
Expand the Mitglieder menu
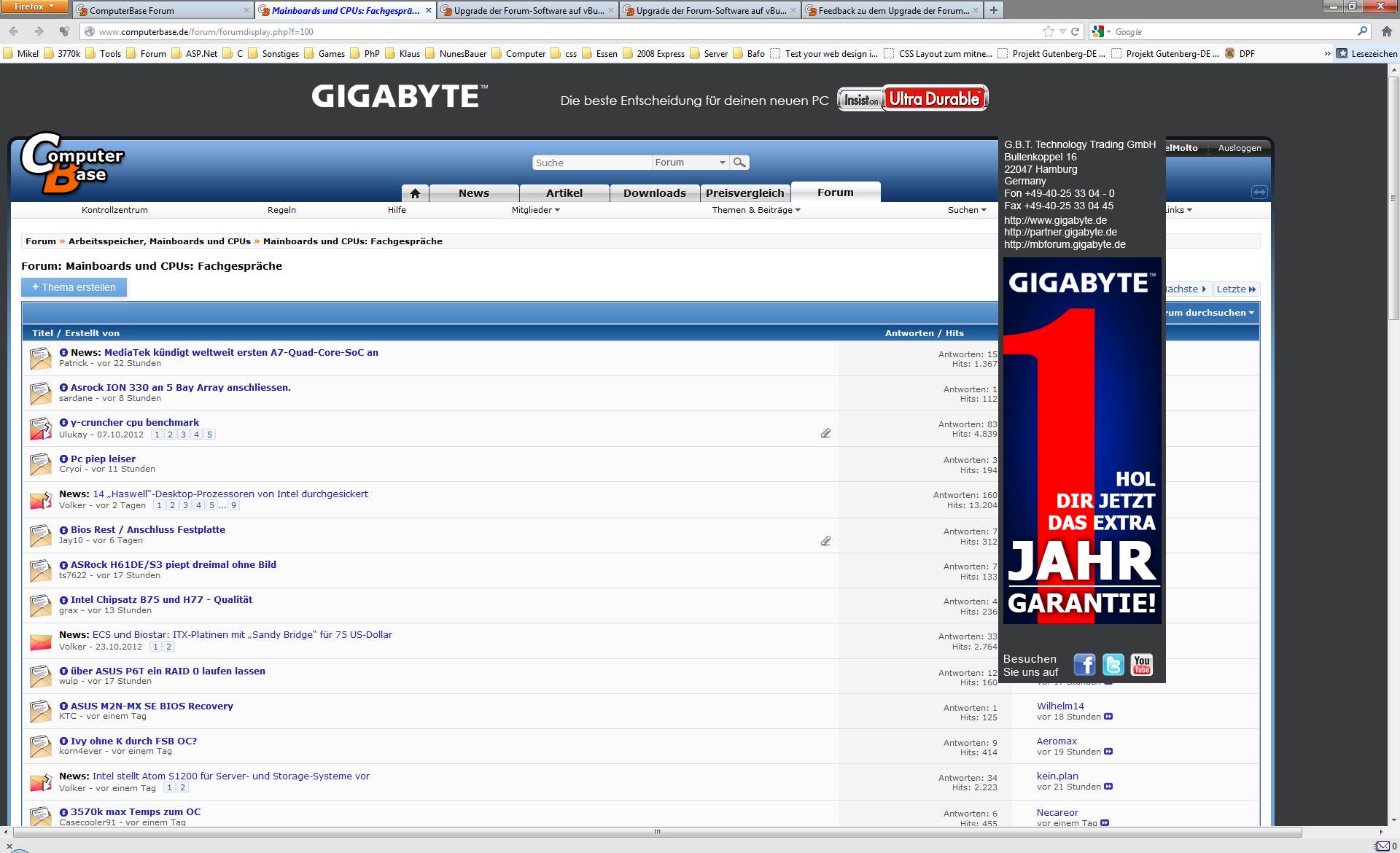pos(535,210)
